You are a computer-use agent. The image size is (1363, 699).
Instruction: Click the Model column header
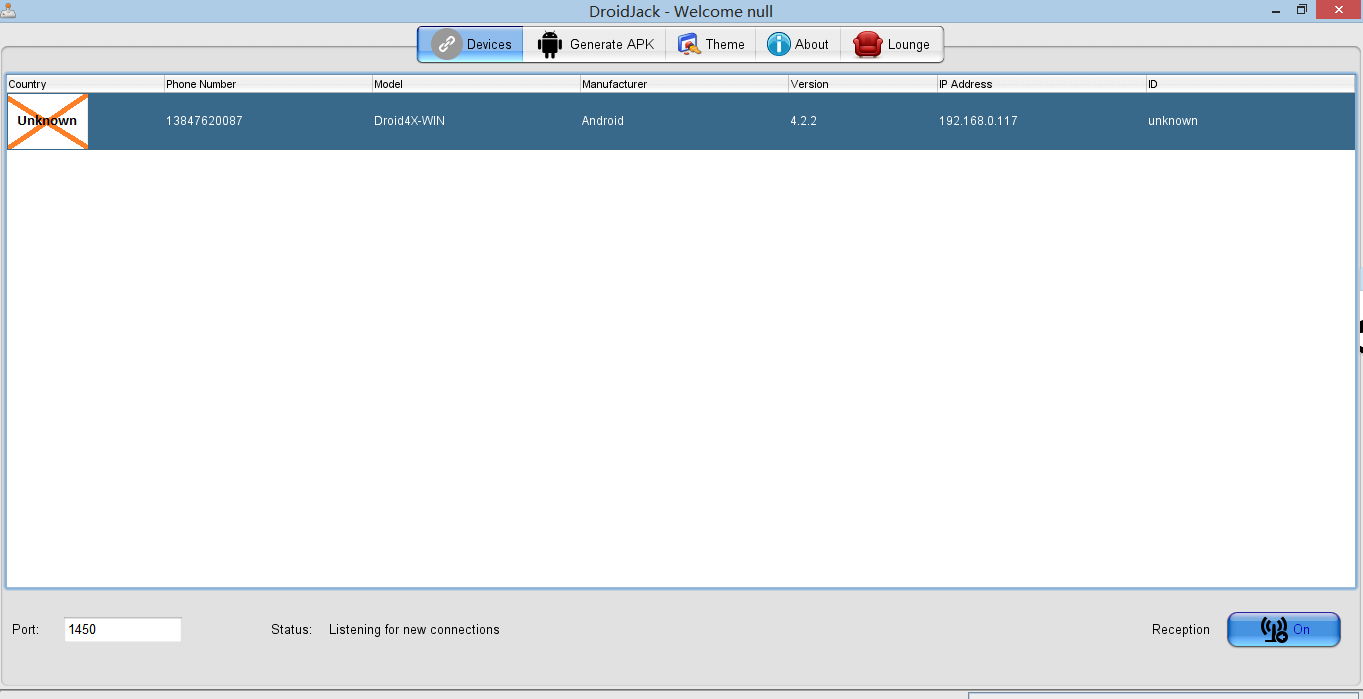[476, 84]
